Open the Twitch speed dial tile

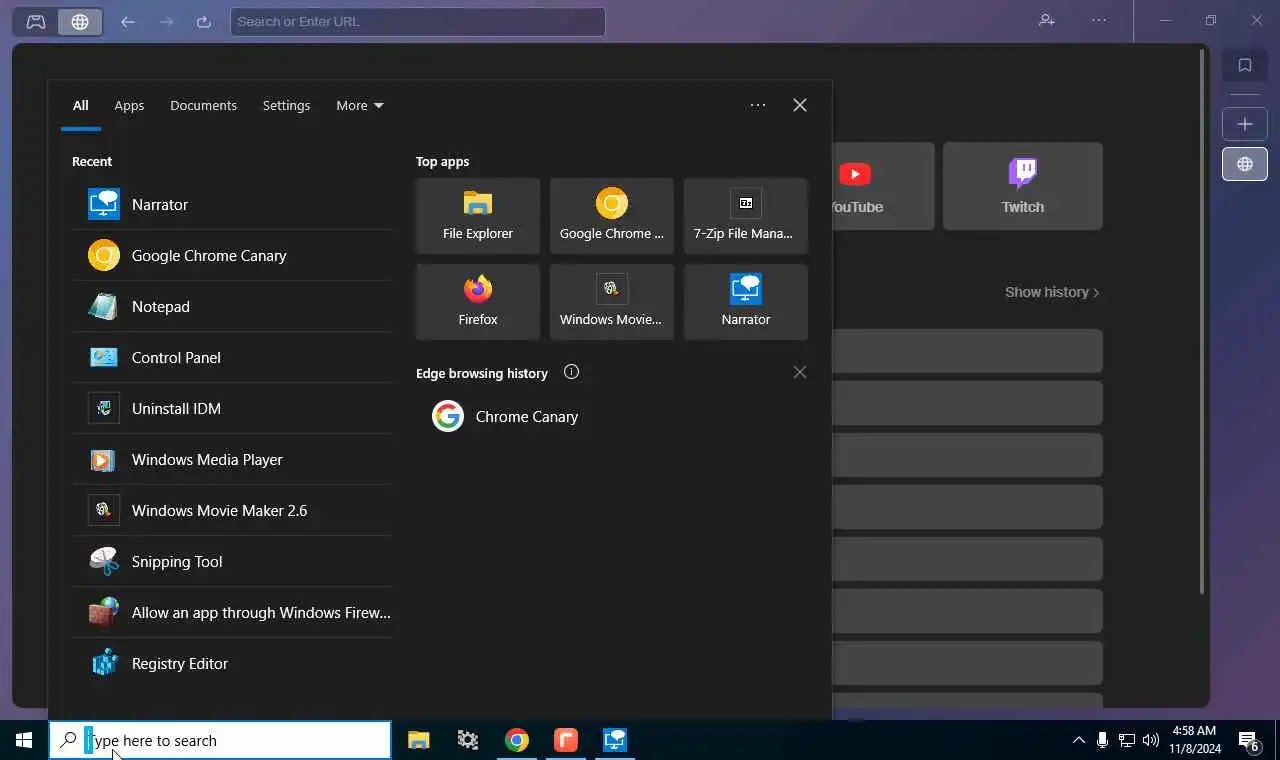pos(1023,186)
